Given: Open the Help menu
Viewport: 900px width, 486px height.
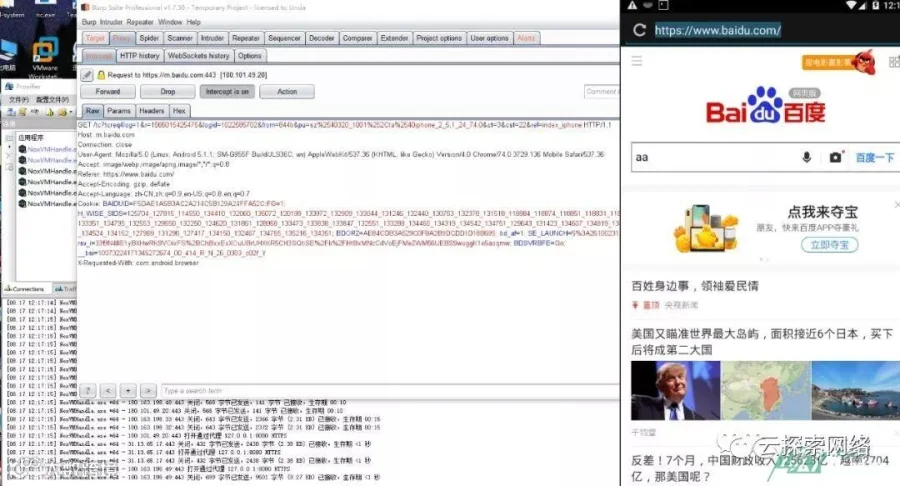Looking at the screenshot, I should (x=193, y=22).
